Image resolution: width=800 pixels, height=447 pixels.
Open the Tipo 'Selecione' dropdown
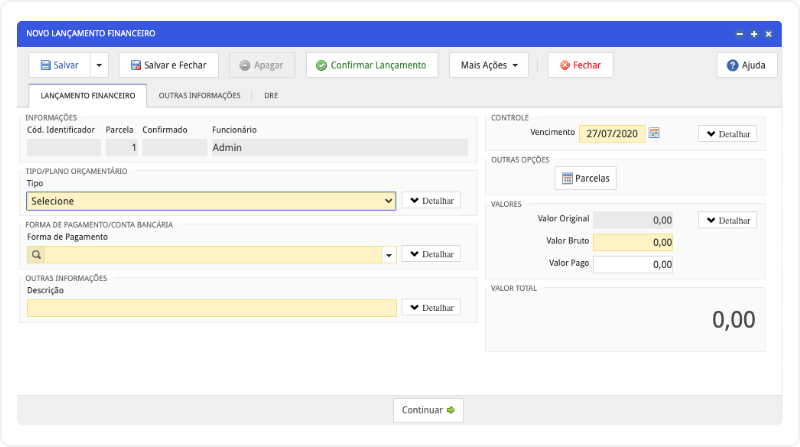(x=211, y=201)
